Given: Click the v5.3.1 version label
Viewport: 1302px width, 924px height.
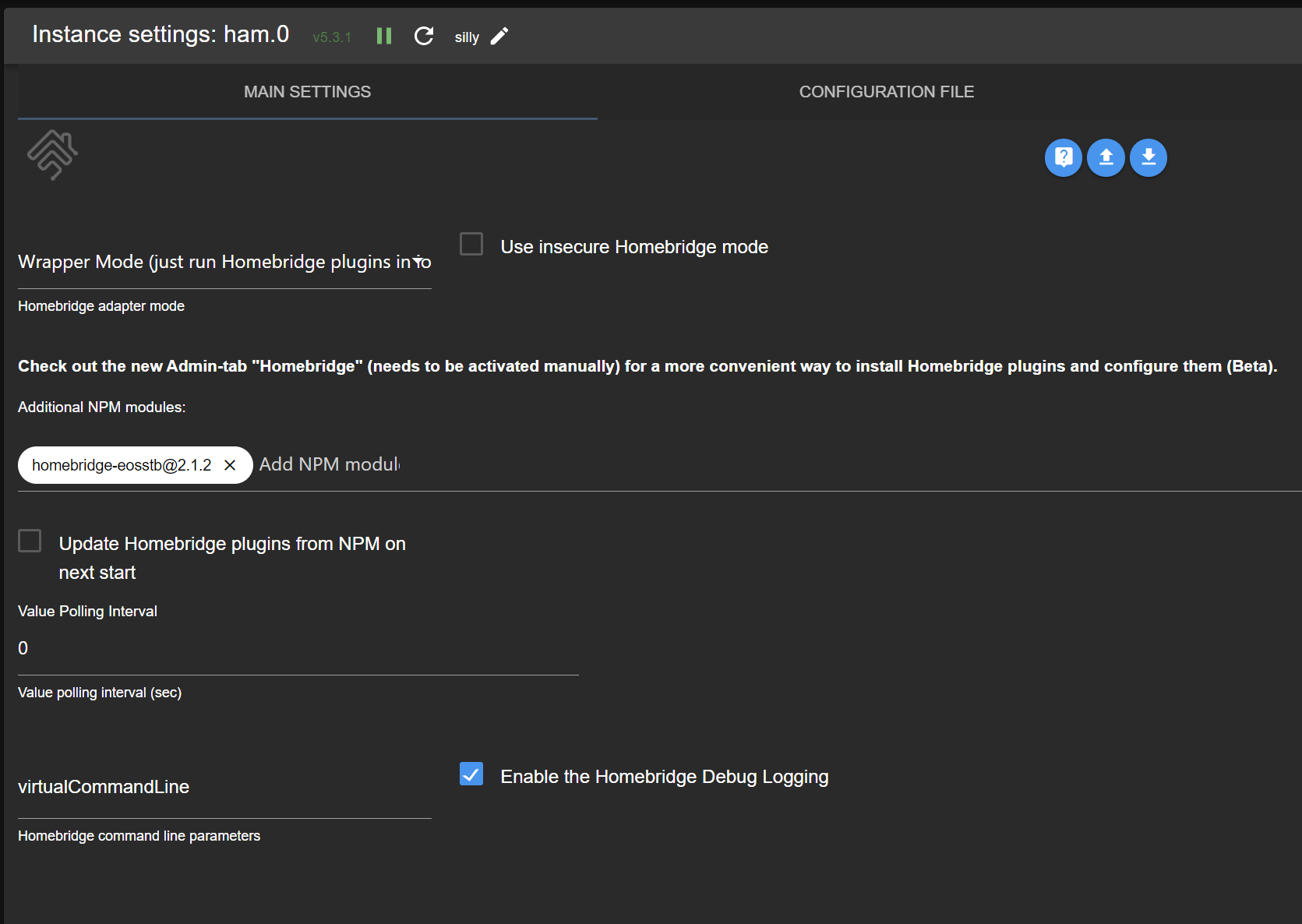Looking at the screenshot, I should point(332,37).
